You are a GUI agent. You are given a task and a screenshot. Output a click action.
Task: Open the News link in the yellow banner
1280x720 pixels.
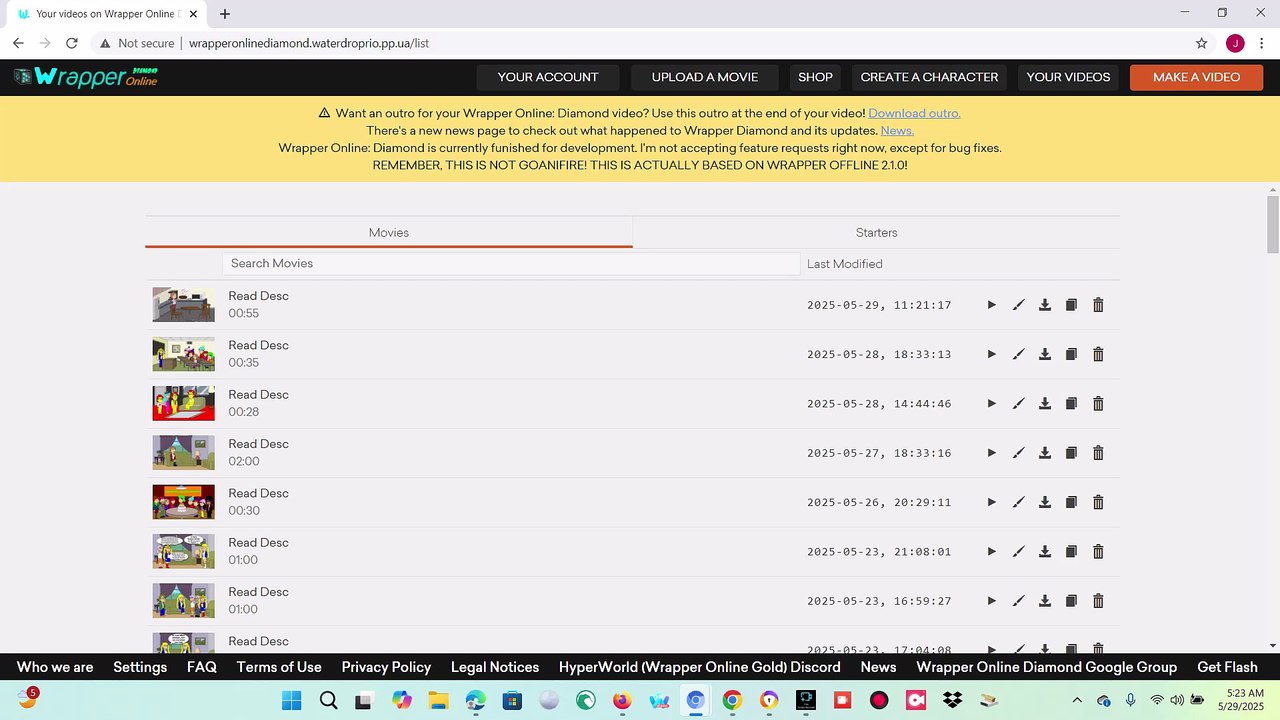tap(897, 130)
